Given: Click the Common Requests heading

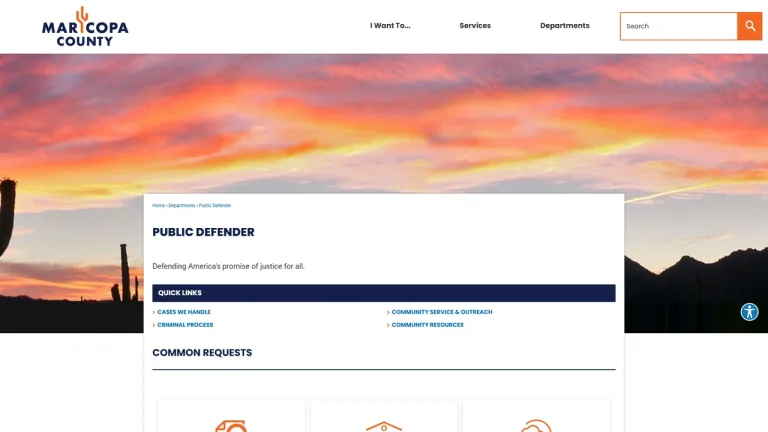Looking at the screenshot, I should tap(202, 353).
